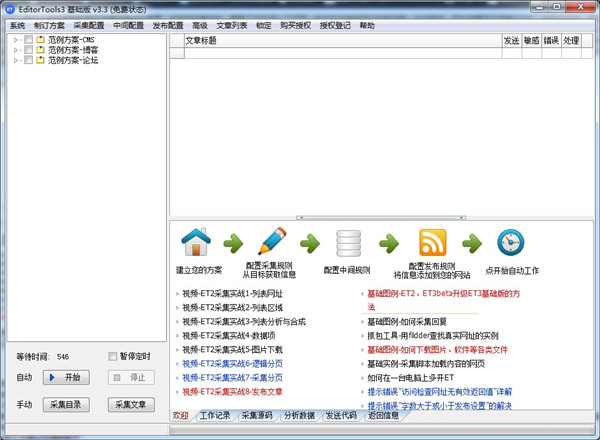Check the box for 范例方案-CMS
600x440 pixels.
[28, 39]
